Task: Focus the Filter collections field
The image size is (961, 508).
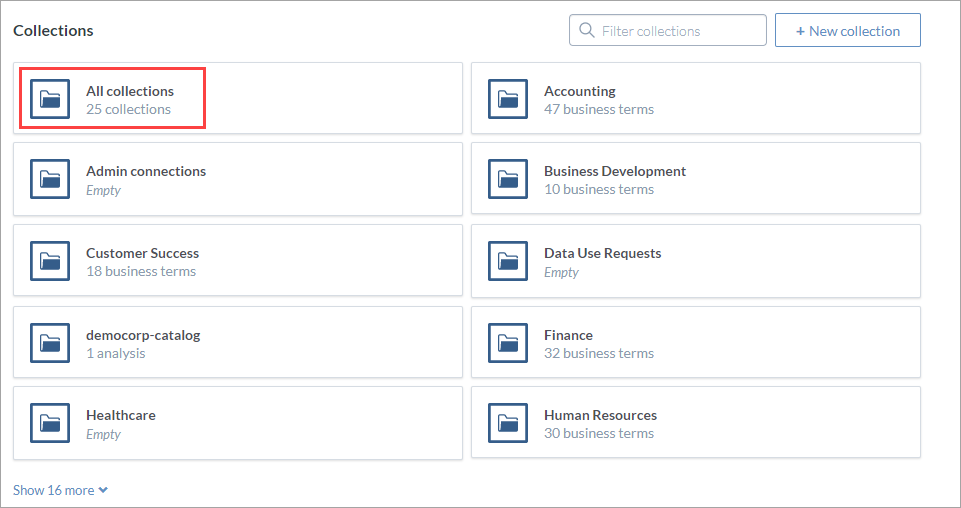Action: [667, 30]
